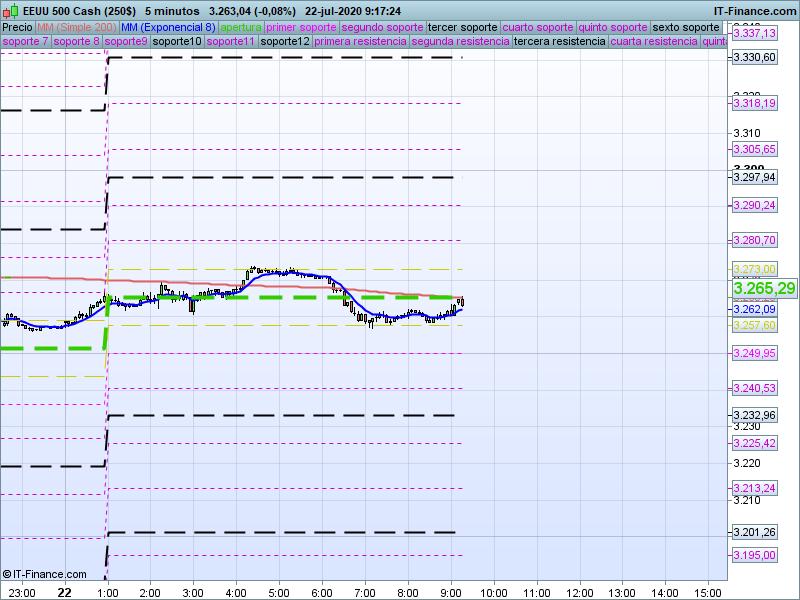Viewport: 800px width, 600px height.
Task: Select the tercera resistencia legend label
Action: click(x=559, y=42)
